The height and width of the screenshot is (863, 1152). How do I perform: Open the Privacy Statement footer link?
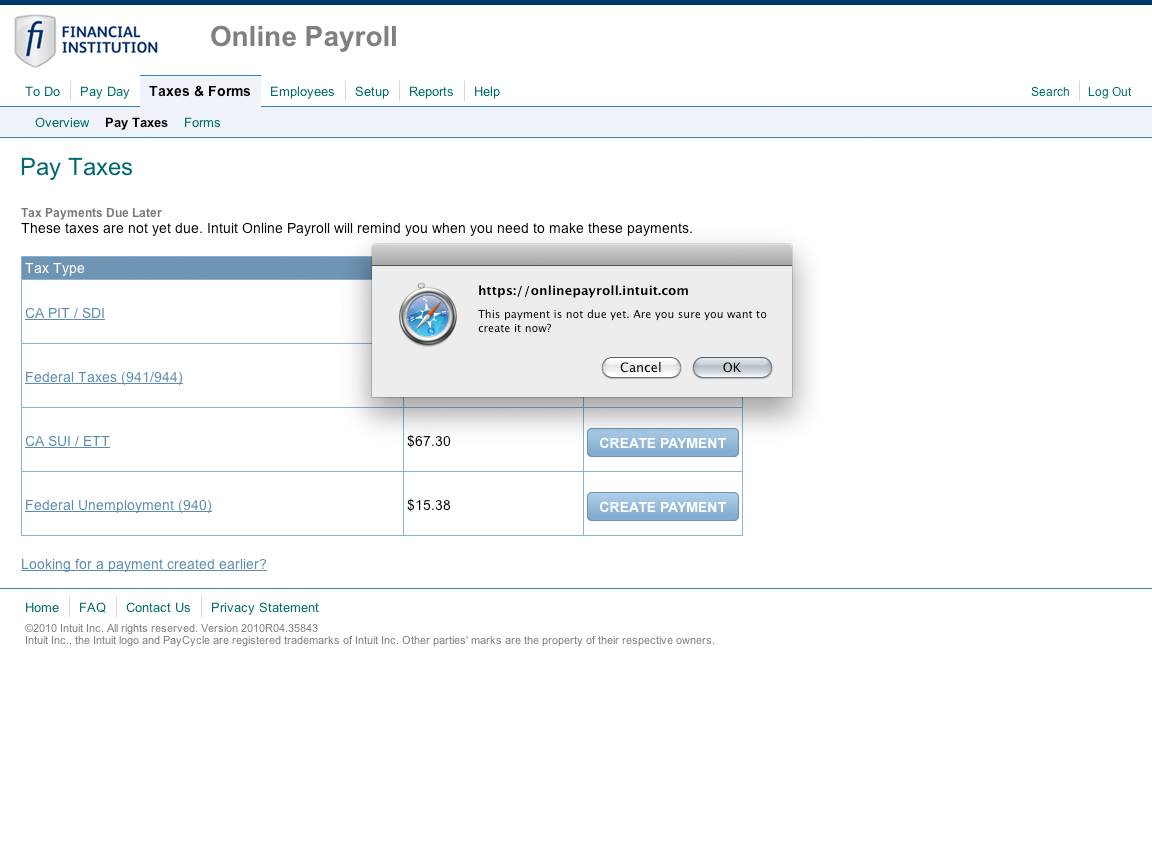point(264,608)
